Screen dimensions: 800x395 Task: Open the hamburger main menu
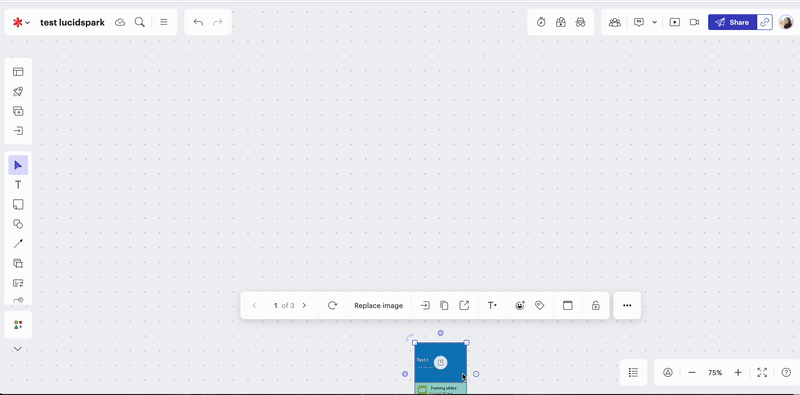click(164, 22)
